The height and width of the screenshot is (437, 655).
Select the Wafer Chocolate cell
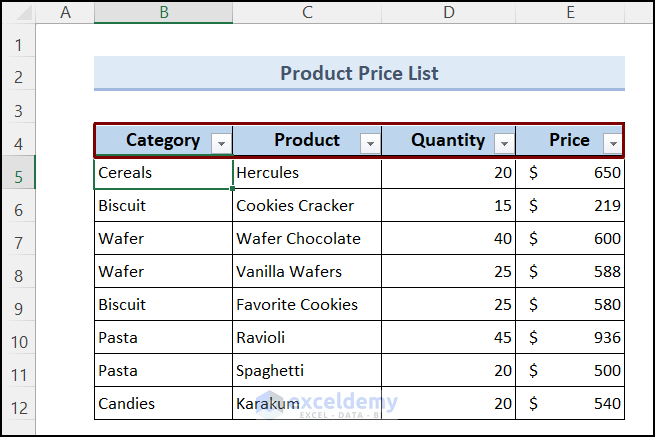click(x=307, y=239)
